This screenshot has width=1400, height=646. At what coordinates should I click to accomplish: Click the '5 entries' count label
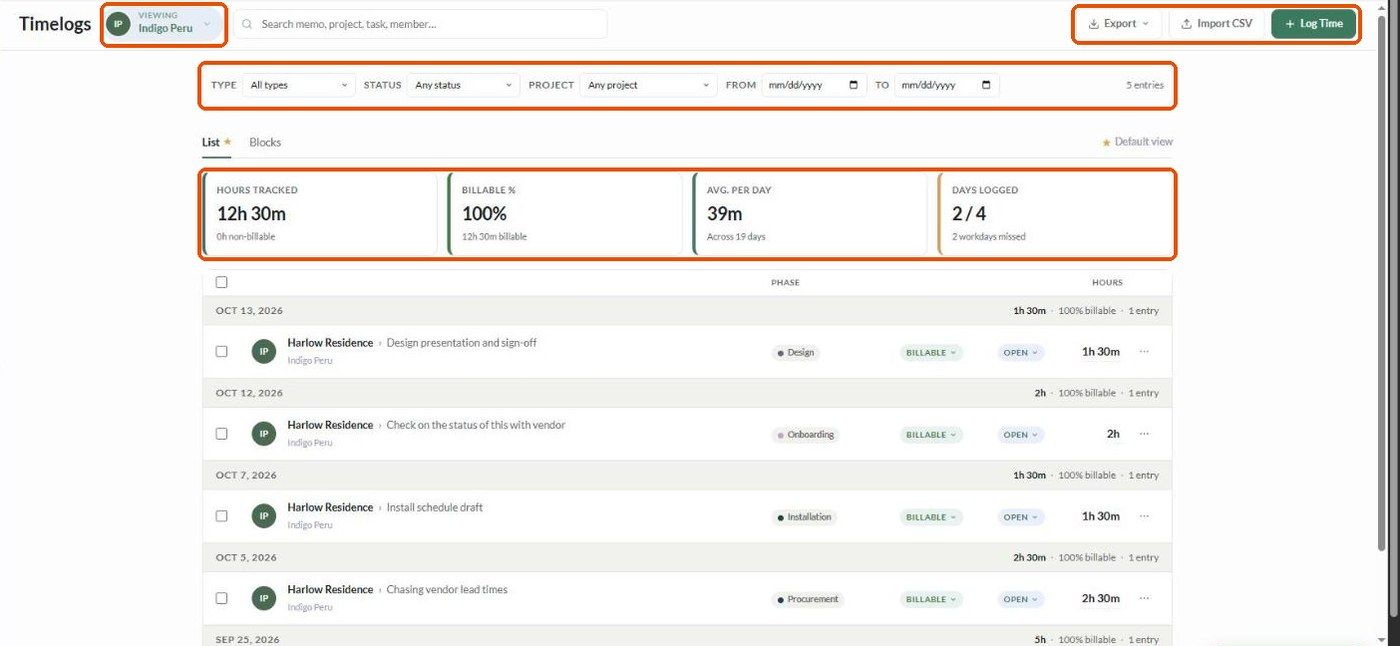click(x=1144, y=85)
